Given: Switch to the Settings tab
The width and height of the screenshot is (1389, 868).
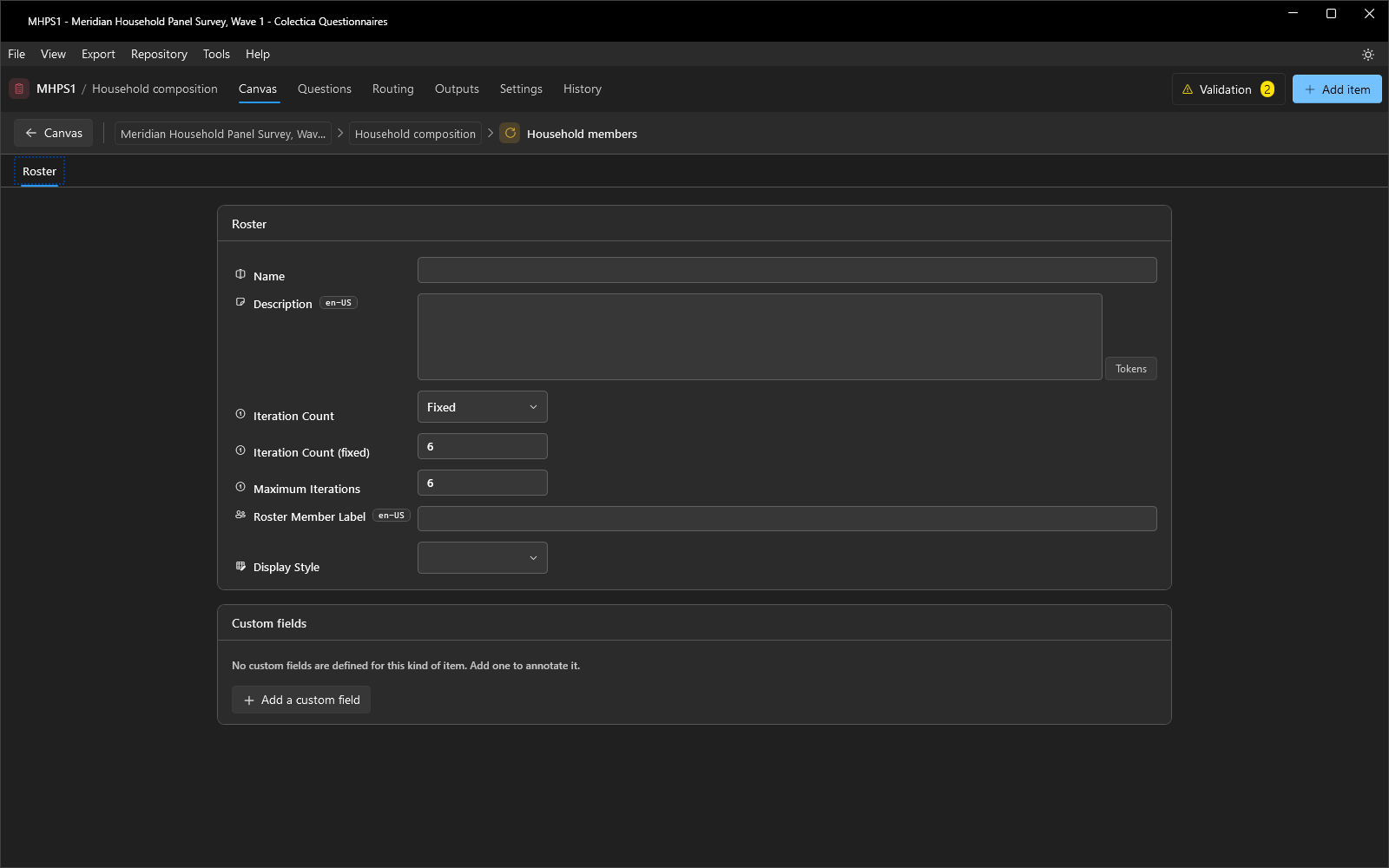Looking at the screenshot, I should point(521,89).
